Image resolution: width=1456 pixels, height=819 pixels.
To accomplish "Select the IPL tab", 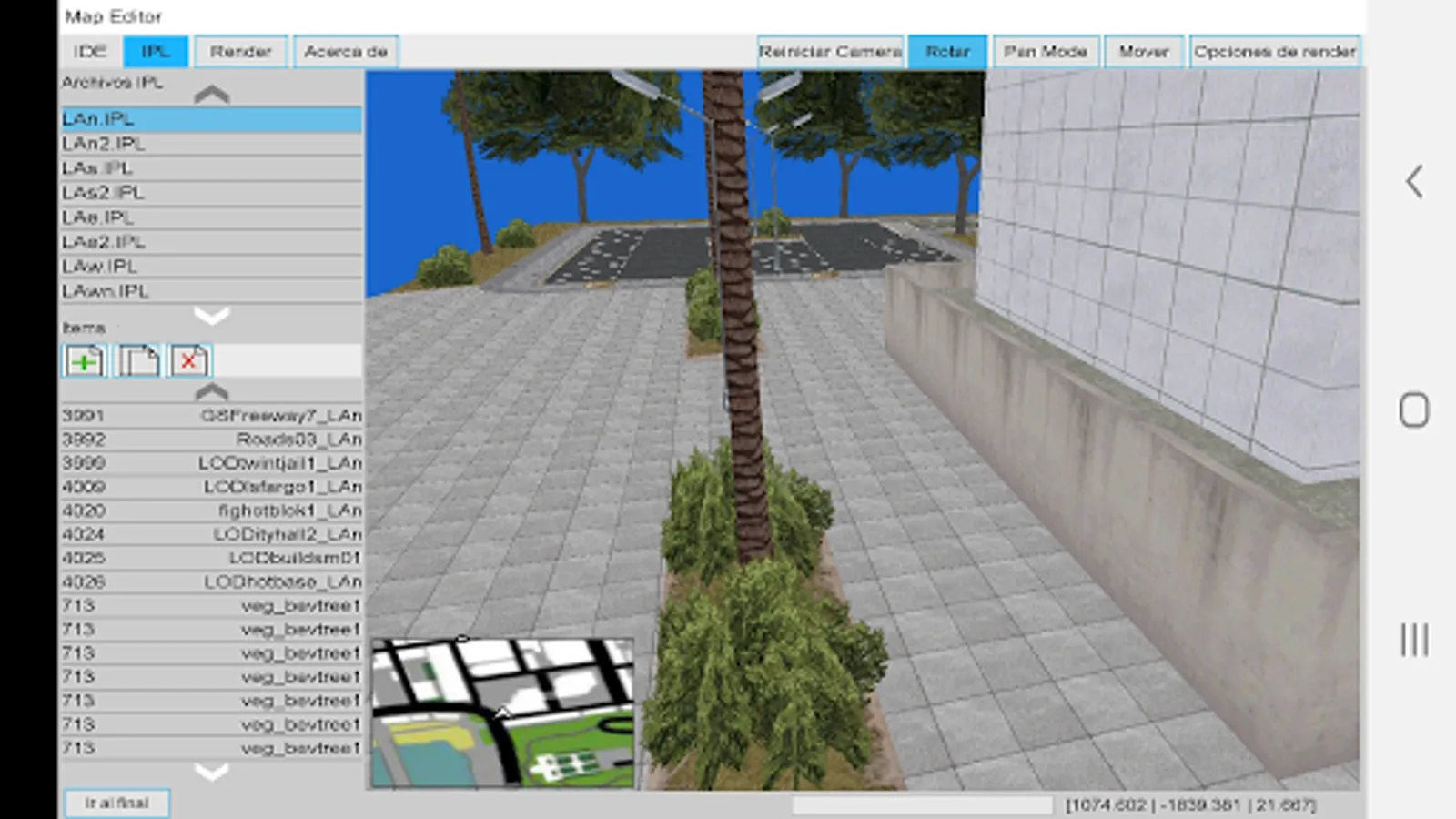I will coord(156,52).
